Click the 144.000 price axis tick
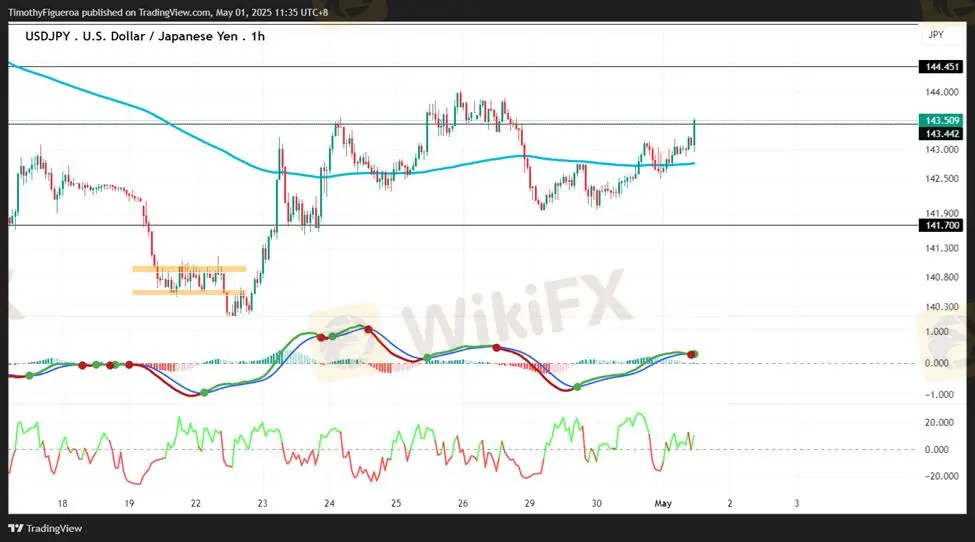This screenshot has width=975, height=542. click(939, 92)
